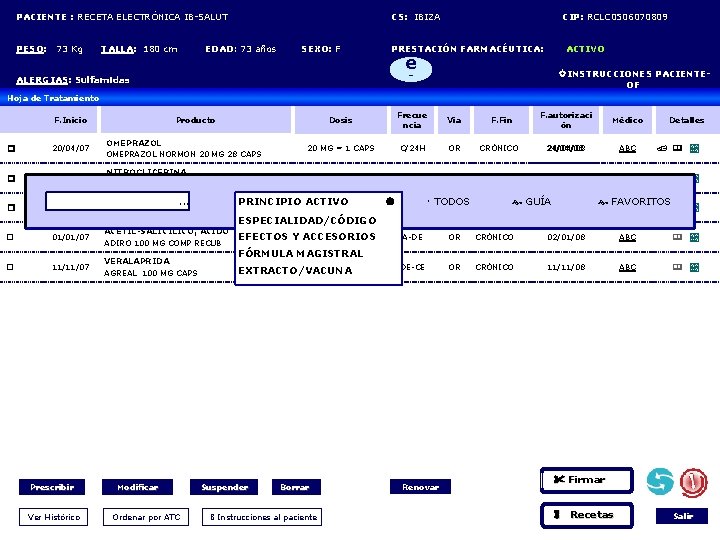
Task: Click the 'Q/24H' frequency cell
Action: point(413,148)
